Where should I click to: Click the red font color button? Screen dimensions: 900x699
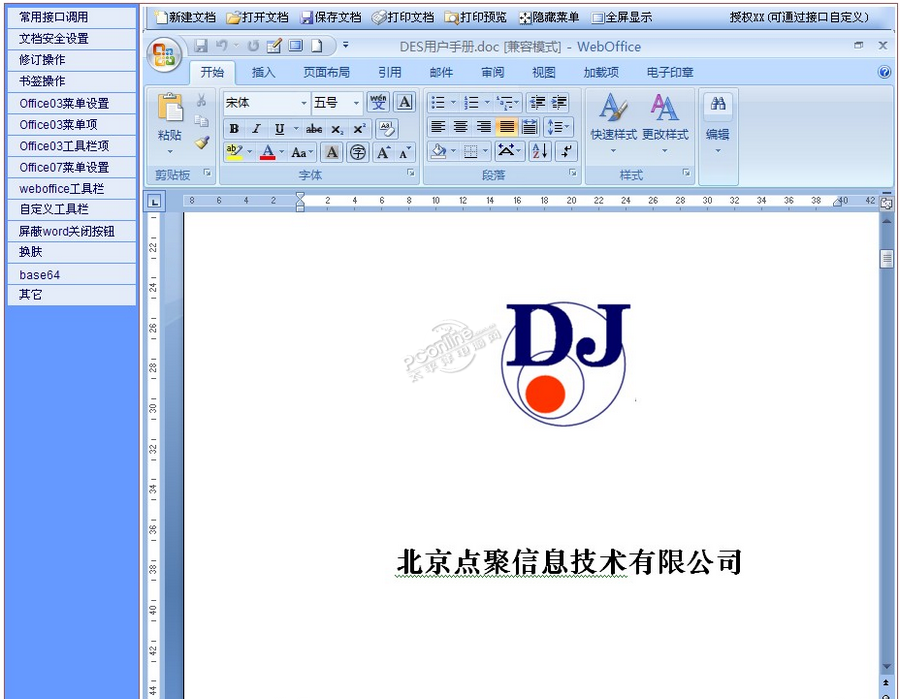pyautogui.click(x=267, y=152)
